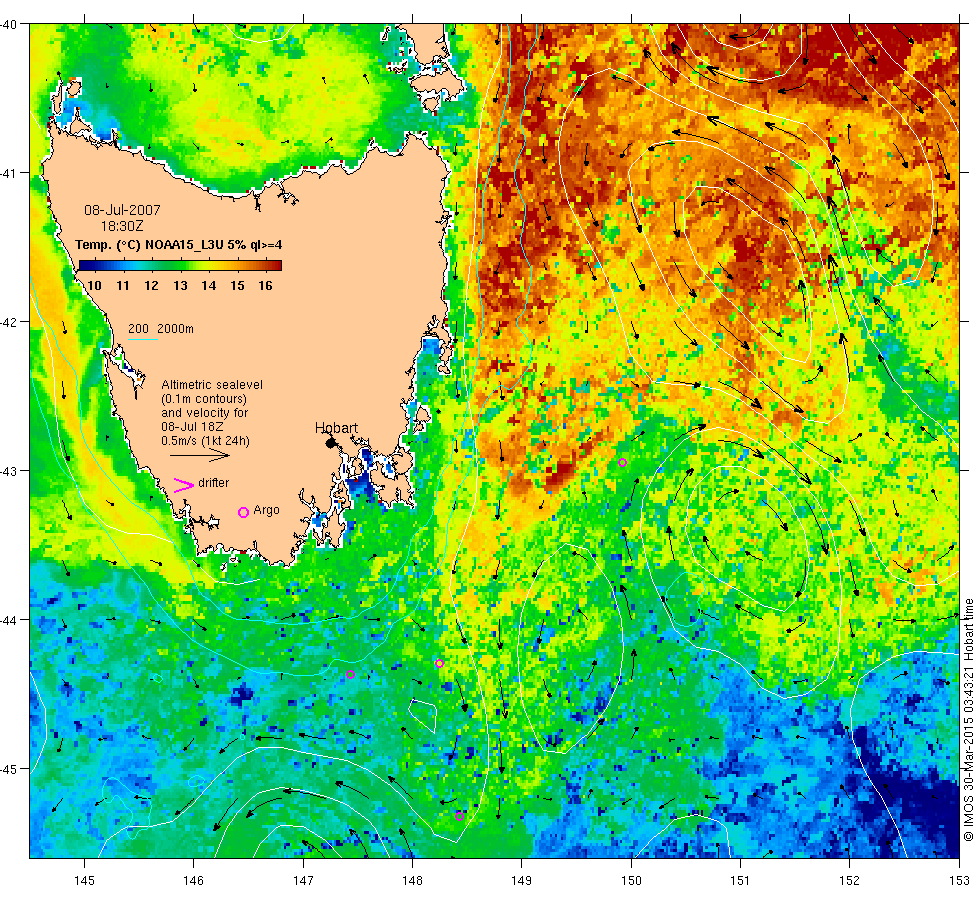Click the cyan depth contour legend line

tap(142, 339)
